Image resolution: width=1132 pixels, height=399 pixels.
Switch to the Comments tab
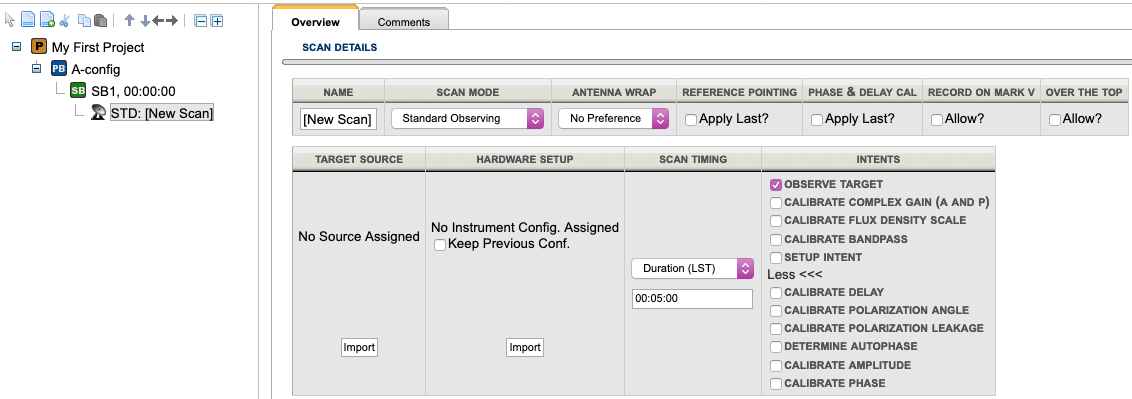[x=404, y=22]
